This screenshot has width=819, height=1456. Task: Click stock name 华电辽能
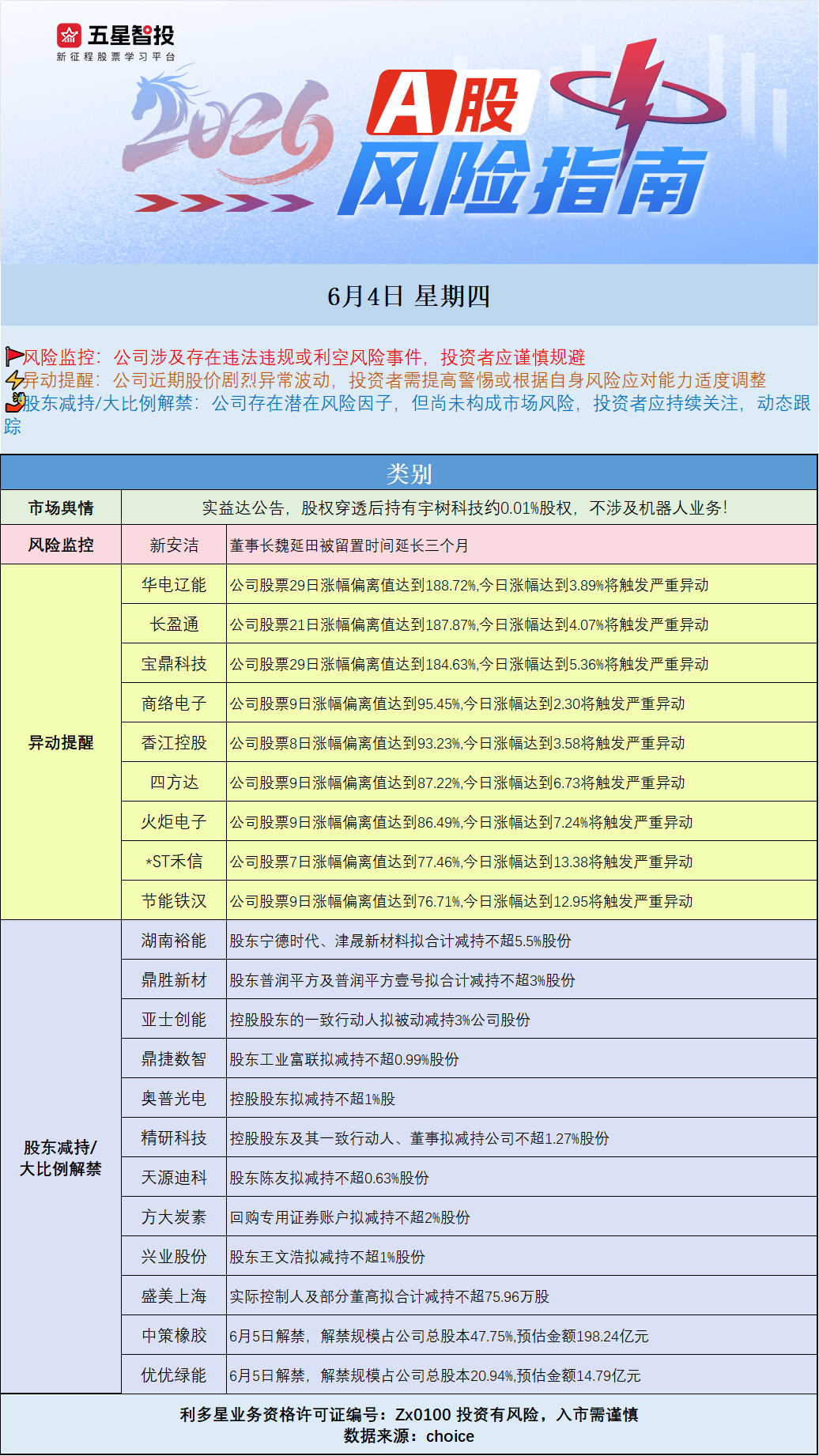click(x=174, y=584)
